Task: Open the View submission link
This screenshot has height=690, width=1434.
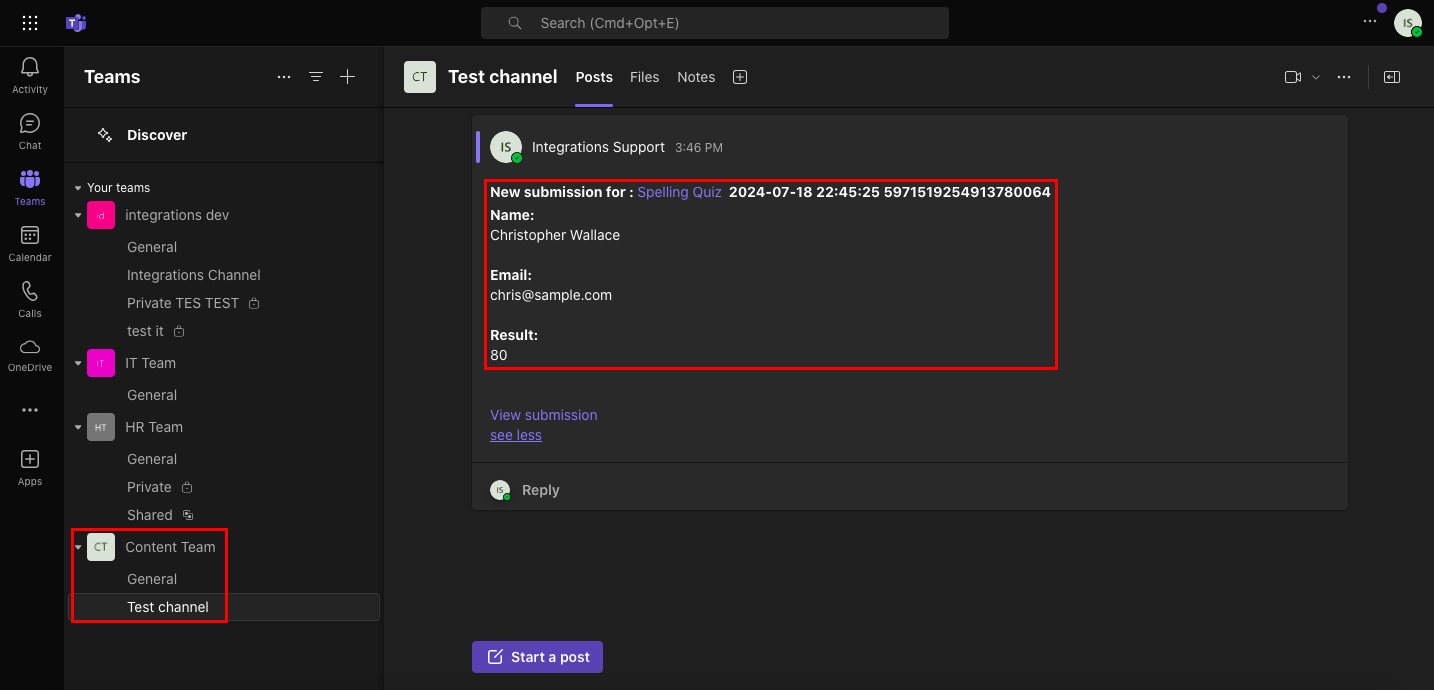Action: click(x=543, y=415)
